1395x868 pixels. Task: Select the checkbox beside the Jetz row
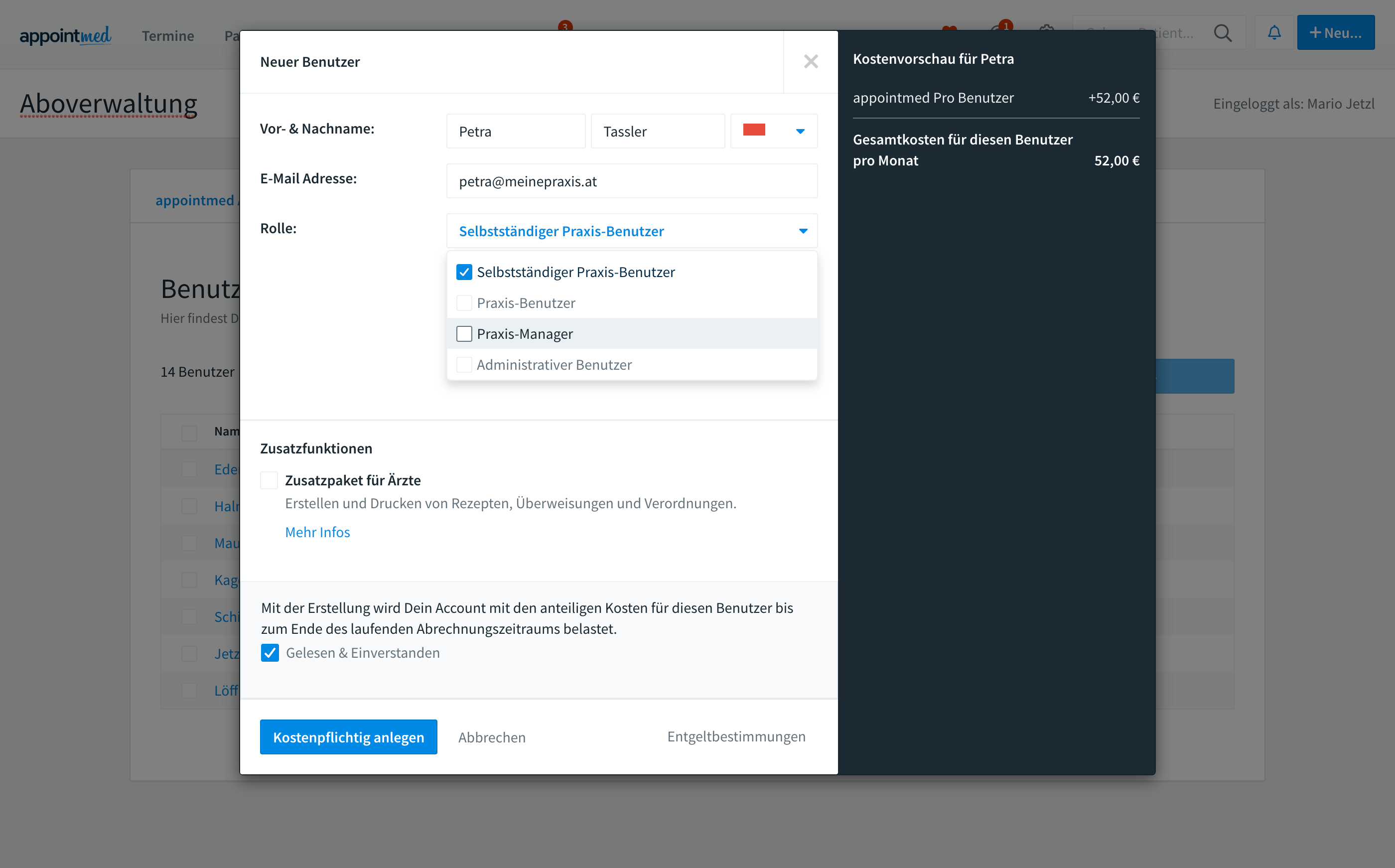(x=189, y=654)
